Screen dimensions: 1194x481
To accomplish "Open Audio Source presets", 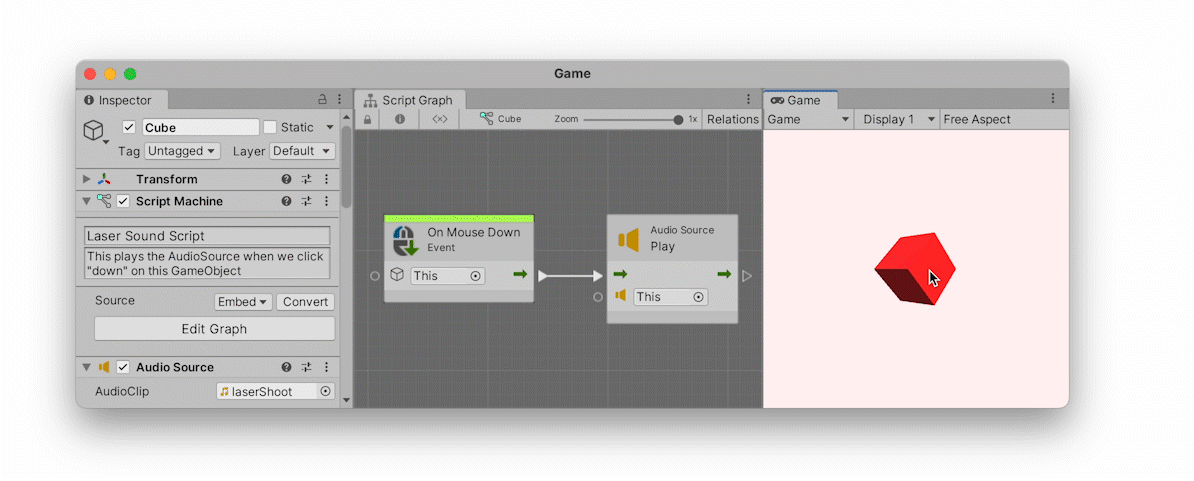I will 307,367.
